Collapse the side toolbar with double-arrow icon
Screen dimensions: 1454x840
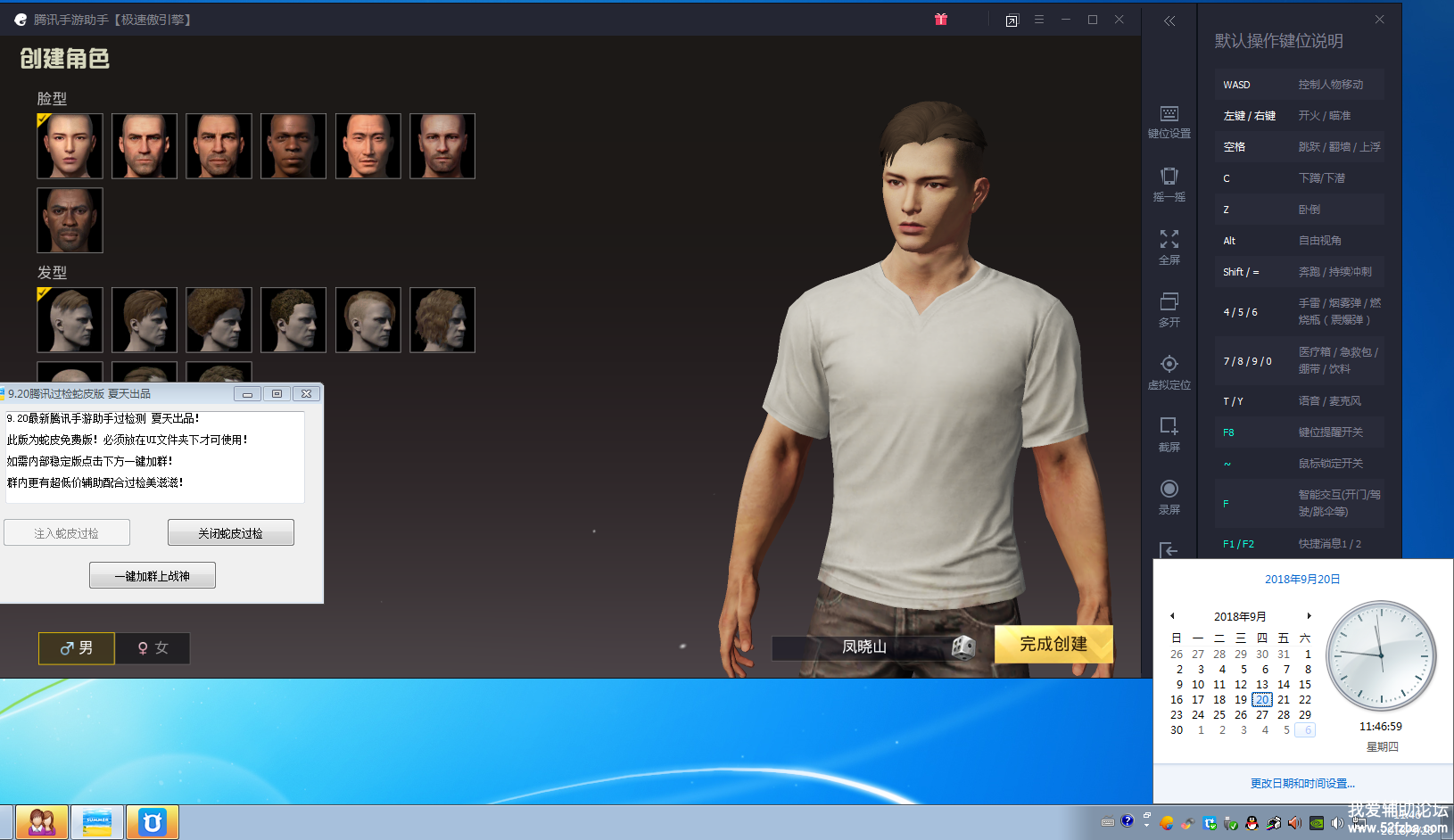1169,21
